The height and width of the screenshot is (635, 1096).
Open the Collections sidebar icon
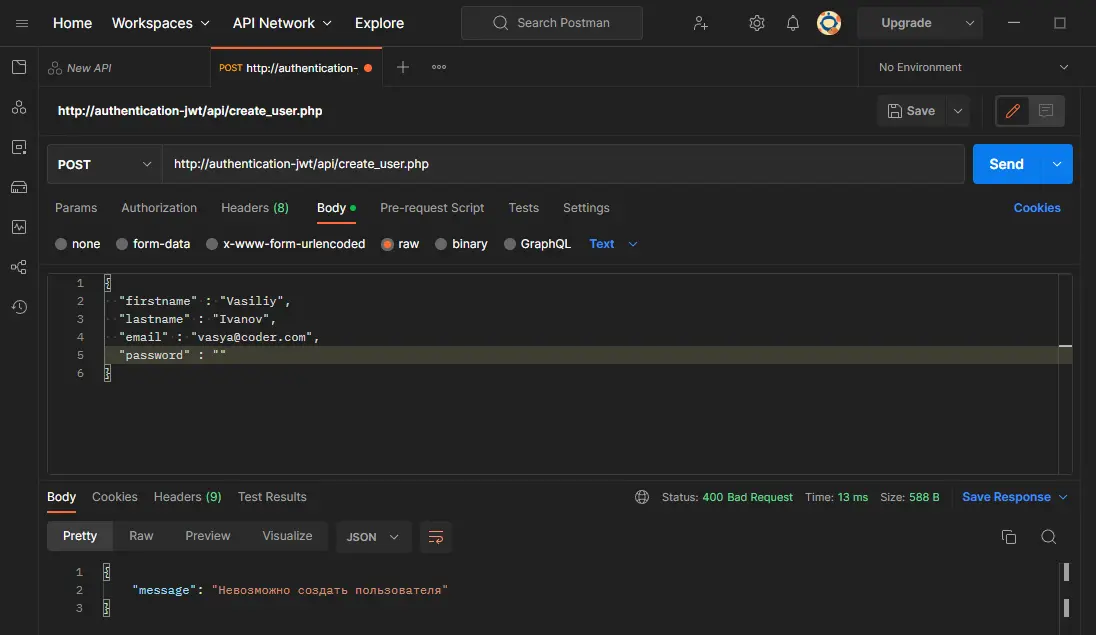[19, 67]
